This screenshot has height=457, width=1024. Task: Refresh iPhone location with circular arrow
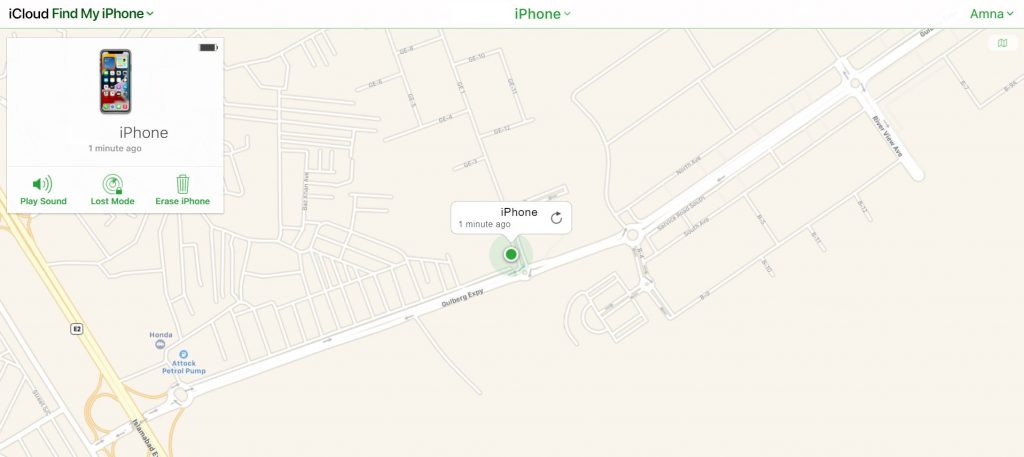tap(556, 218)
